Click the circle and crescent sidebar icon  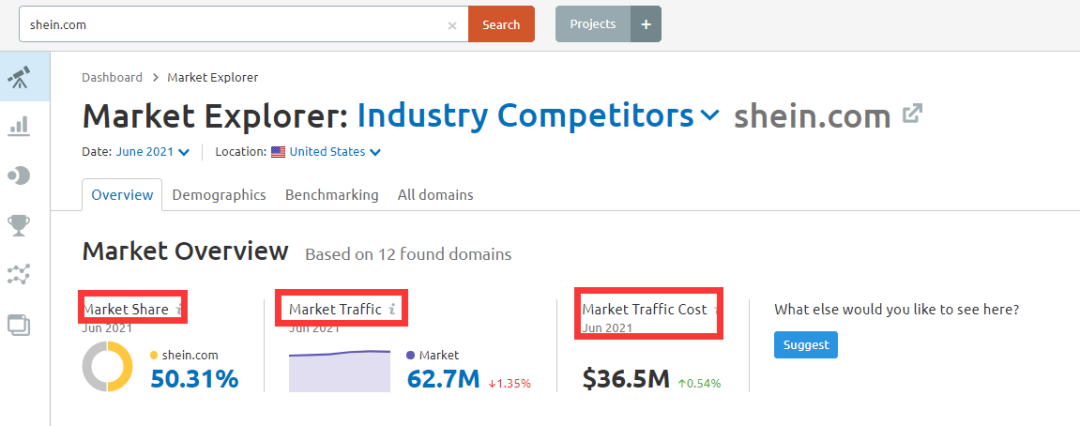[x=18, y=175]
